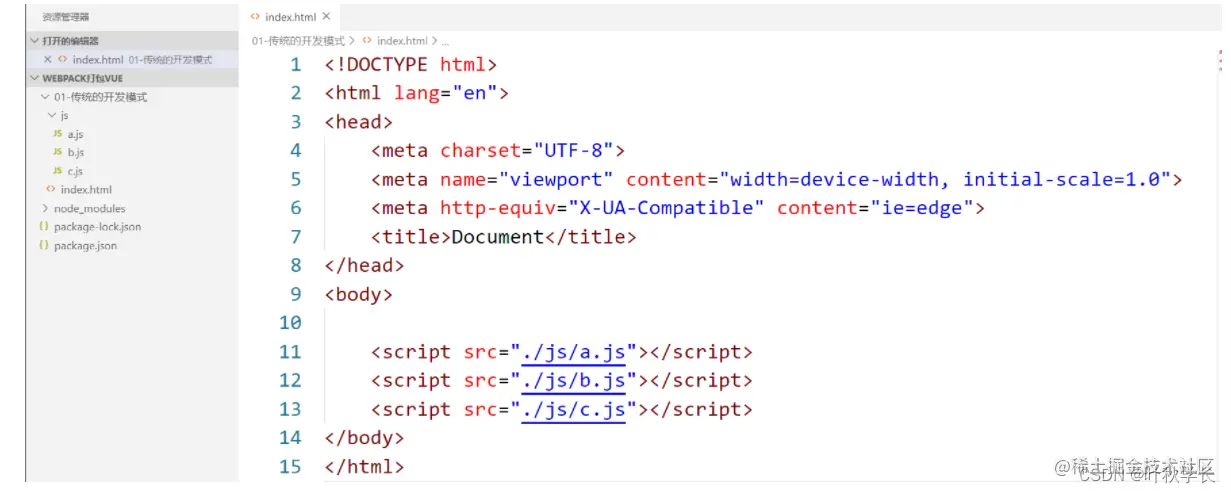Open a.js in the file tree
The image size is (1231, 493).
pyautogui.click(x=76, y=134)
